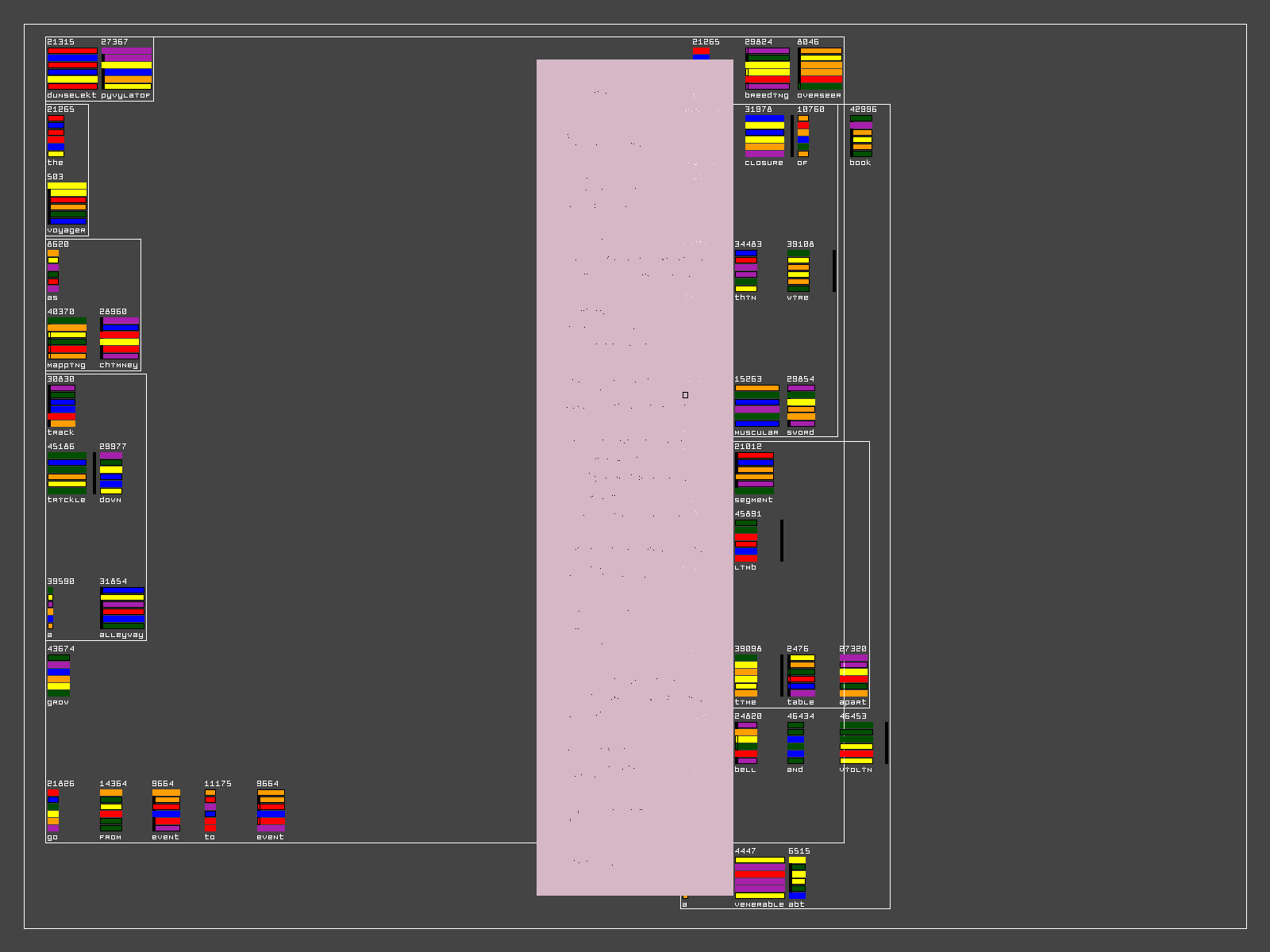1270x952 pixels.
Task: Click the "from" glyph numbered 14364
Action: [111, 810]
